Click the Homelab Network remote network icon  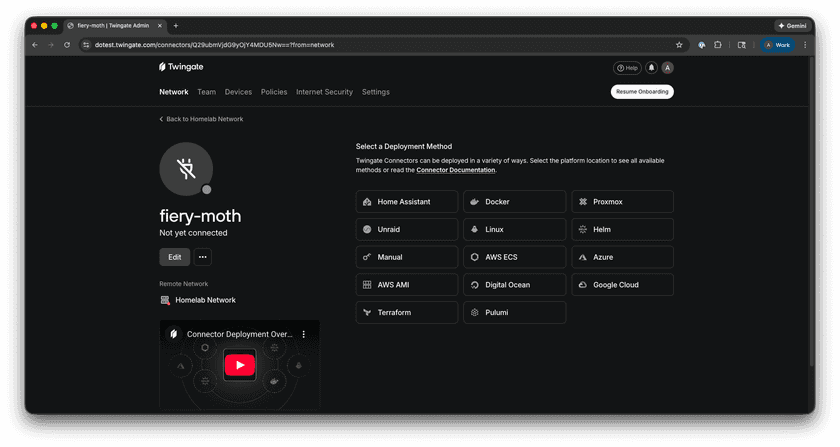point(165,300)
